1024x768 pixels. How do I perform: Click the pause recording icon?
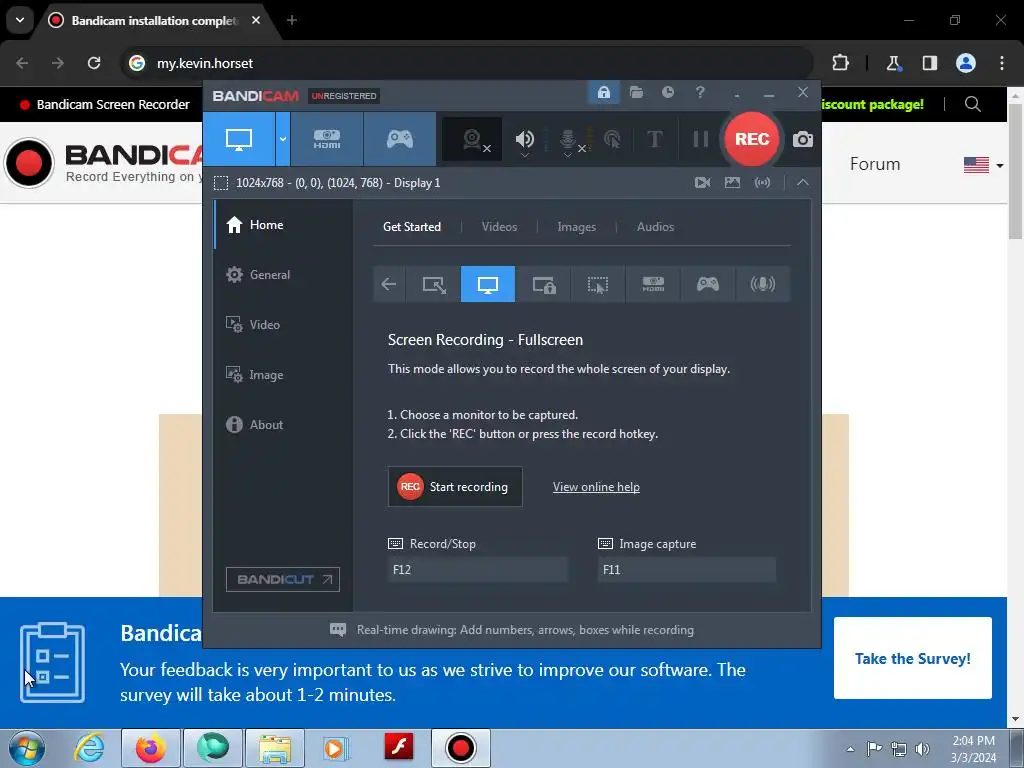[x=700, y=139]
